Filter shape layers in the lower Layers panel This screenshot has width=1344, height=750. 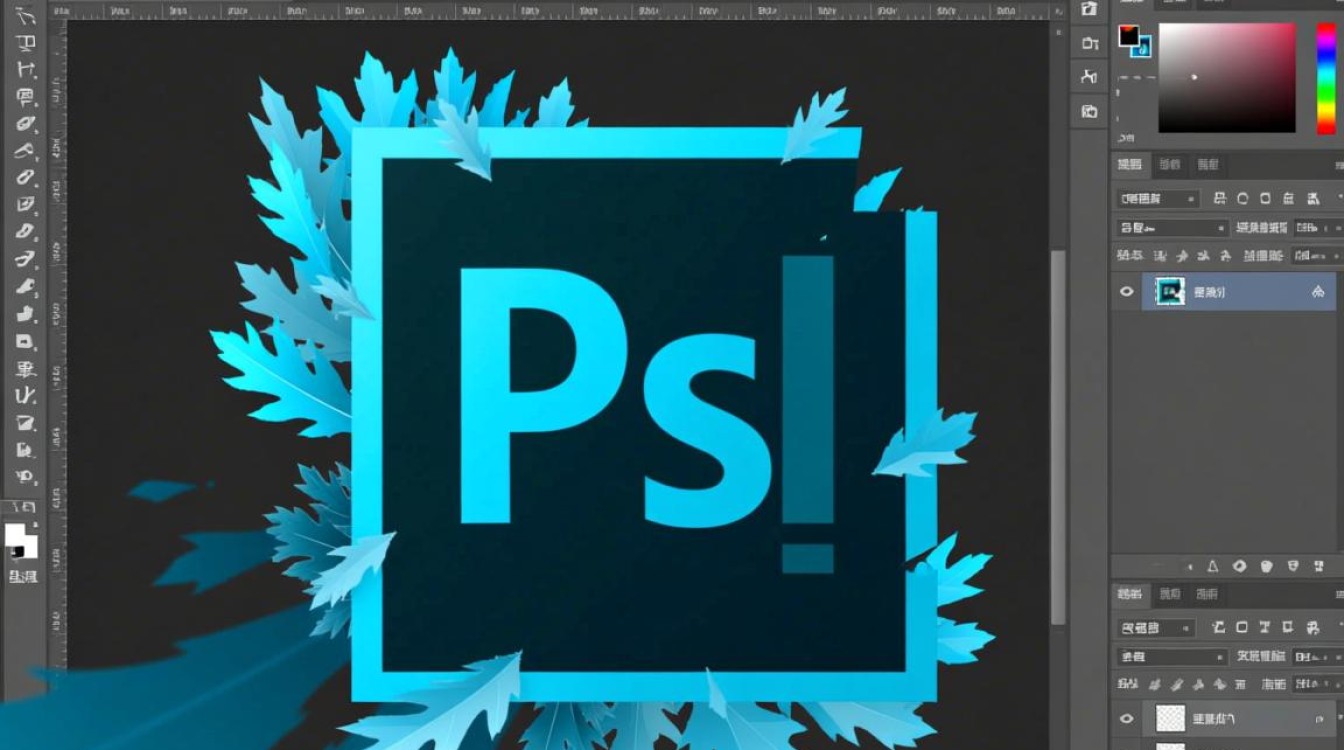pos(1289,628)
